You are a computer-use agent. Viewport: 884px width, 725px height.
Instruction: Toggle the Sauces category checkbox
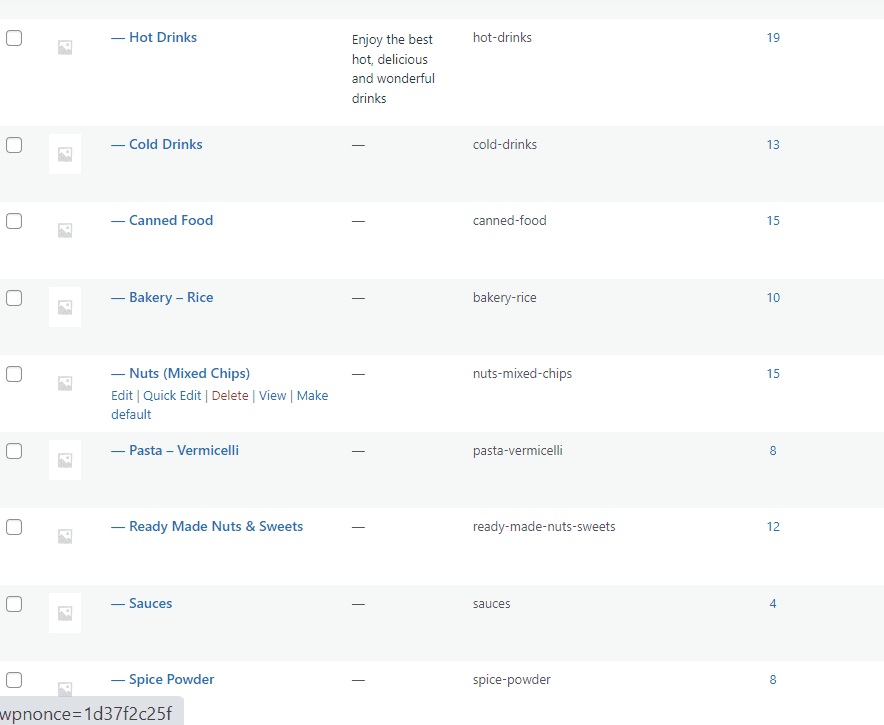click(x=14, y=604)
